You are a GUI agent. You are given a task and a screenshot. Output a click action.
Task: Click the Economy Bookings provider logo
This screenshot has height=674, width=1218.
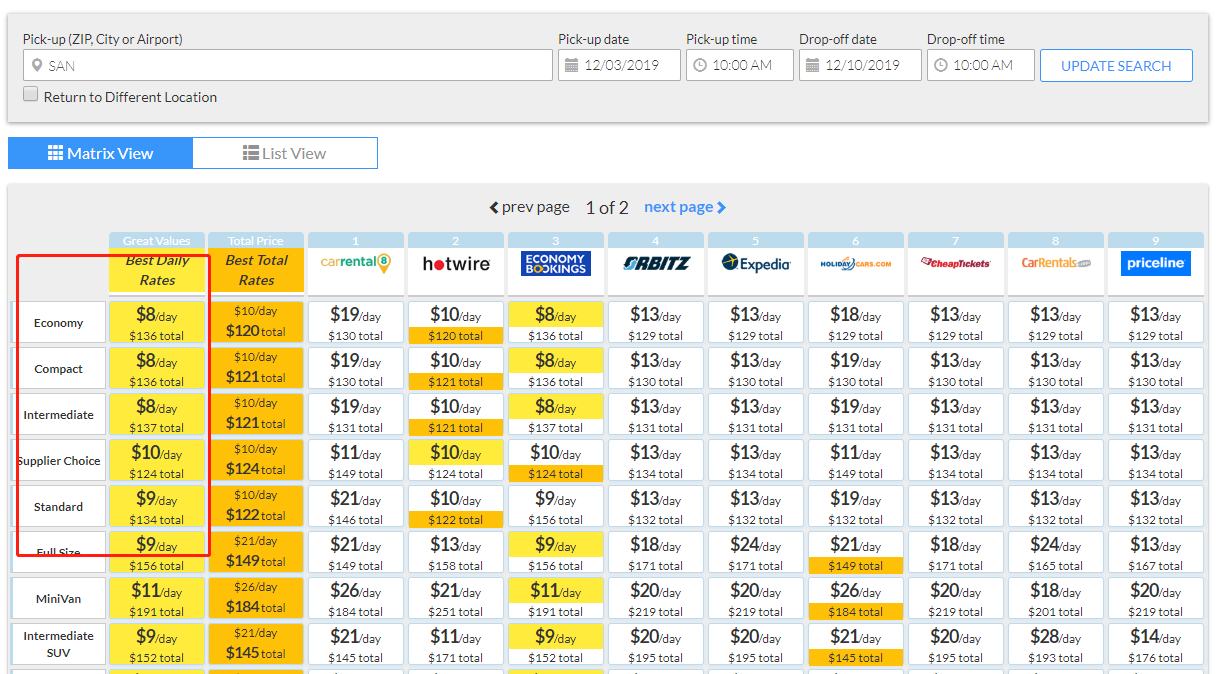556,263
